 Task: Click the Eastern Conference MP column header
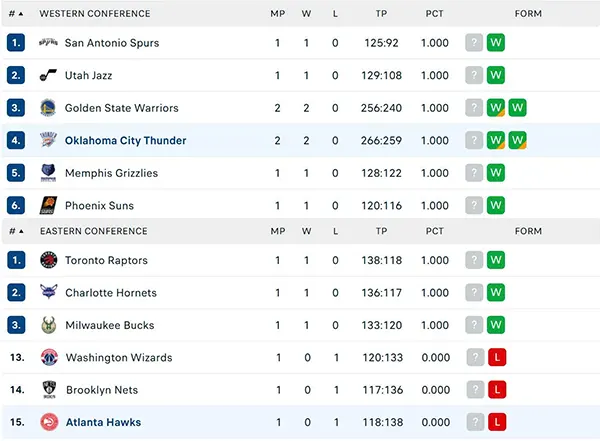tap(277, 231)
